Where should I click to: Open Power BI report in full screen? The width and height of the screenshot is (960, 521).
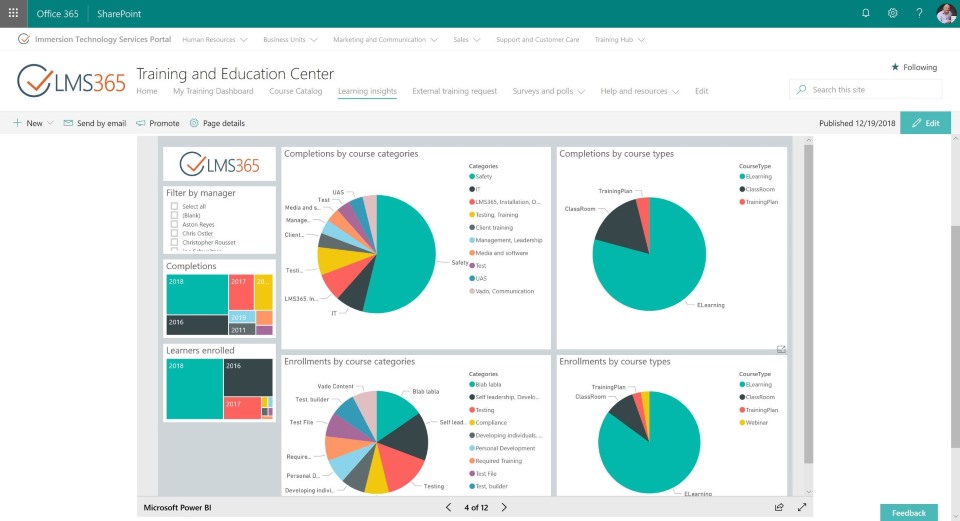(802, 508)
